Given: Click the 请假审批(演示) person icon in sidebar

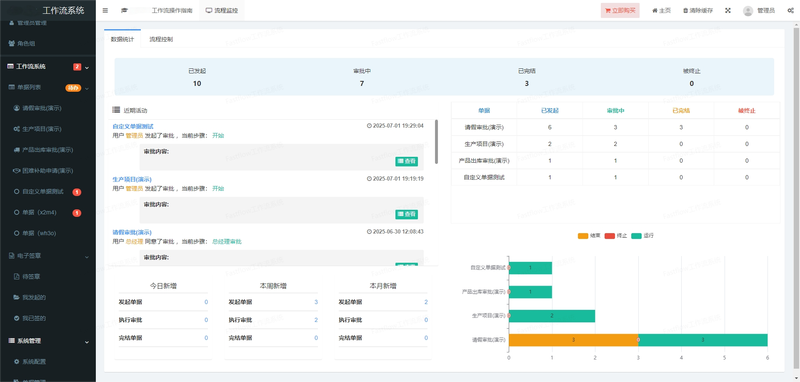Looking at the screenshot, I should (x=17, y=108).
